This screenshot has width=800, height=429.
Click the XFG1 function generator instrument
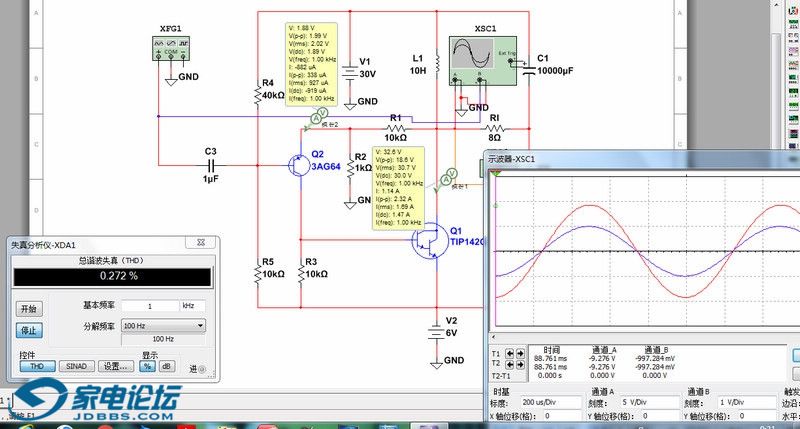point(169,47)
